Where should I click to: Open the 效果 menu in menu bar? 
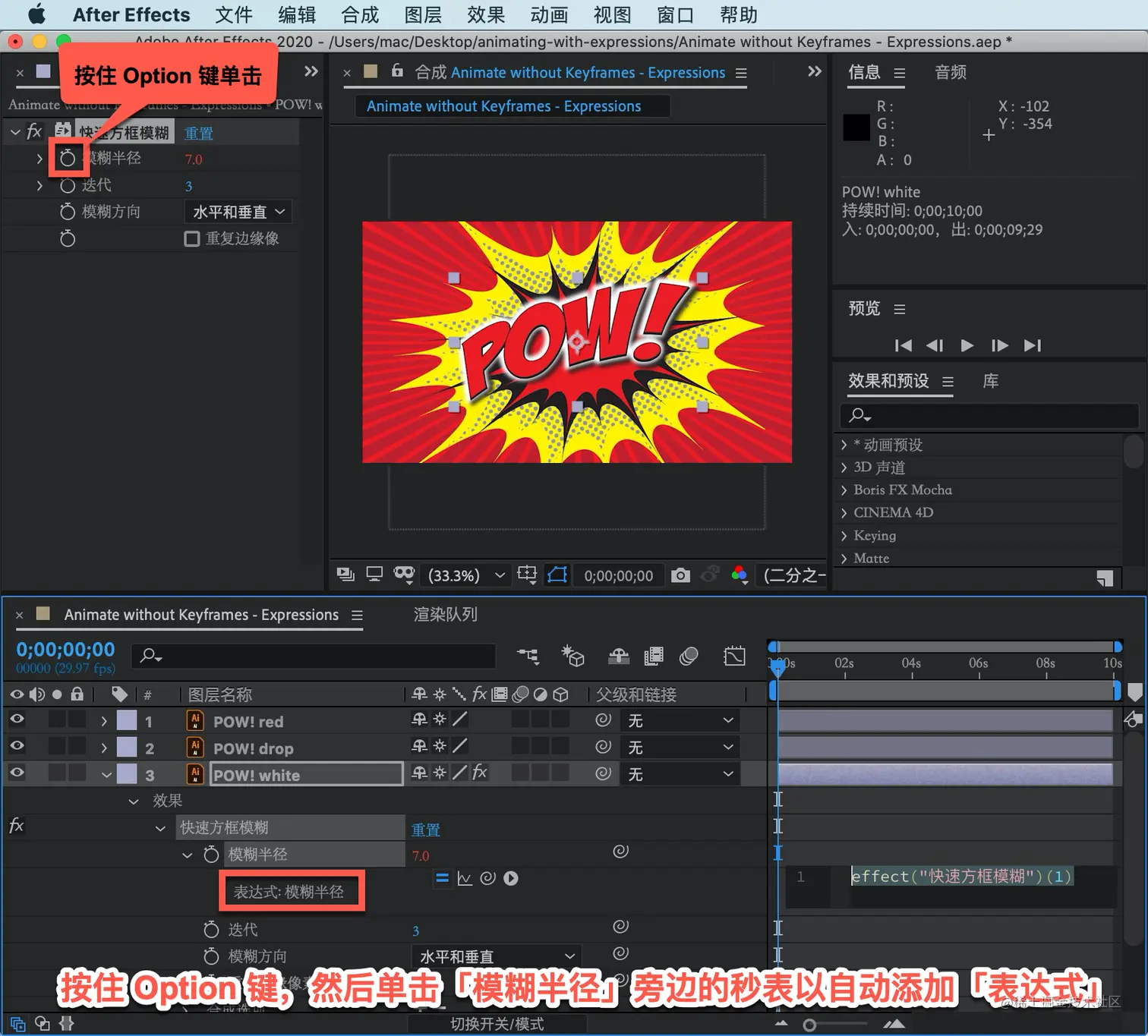coord(486,14)
